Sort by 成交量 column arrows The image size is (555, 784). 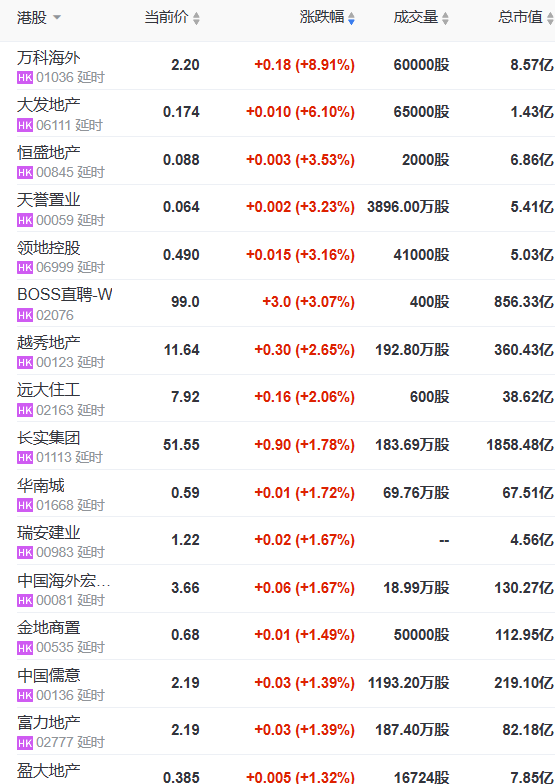[x=445, y=18]
